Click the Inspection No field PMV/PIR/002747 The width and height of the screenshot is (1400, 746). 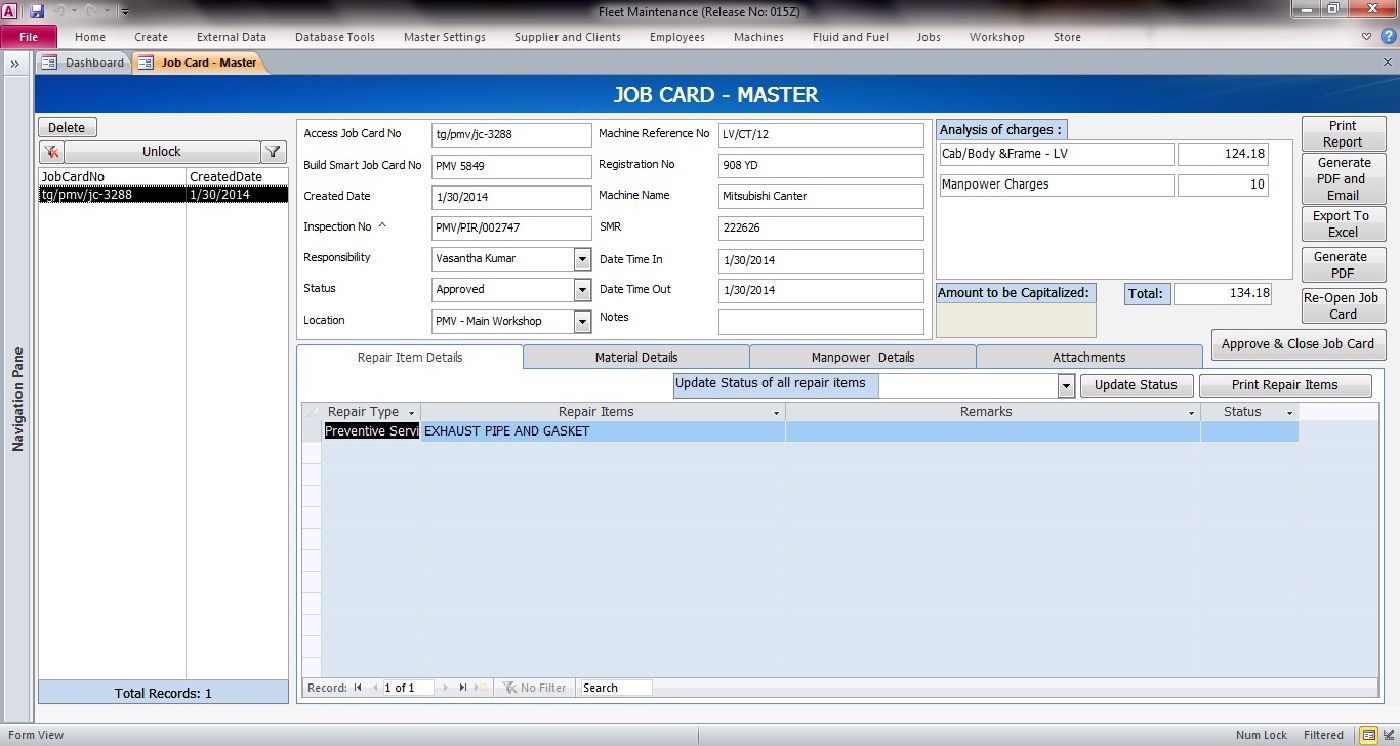tap(511, 228)
